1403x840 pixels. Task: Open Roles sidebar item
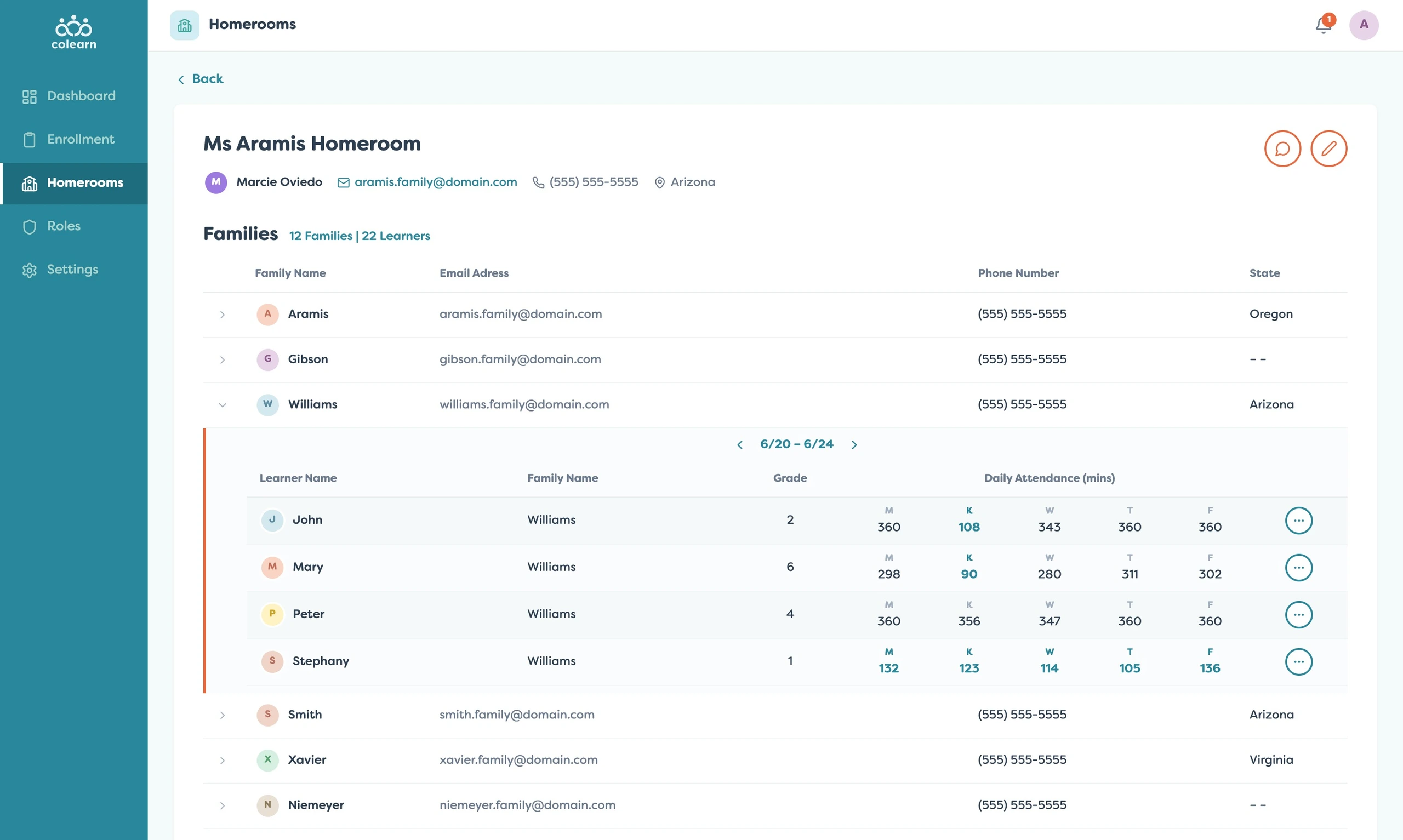click(73, 226)
